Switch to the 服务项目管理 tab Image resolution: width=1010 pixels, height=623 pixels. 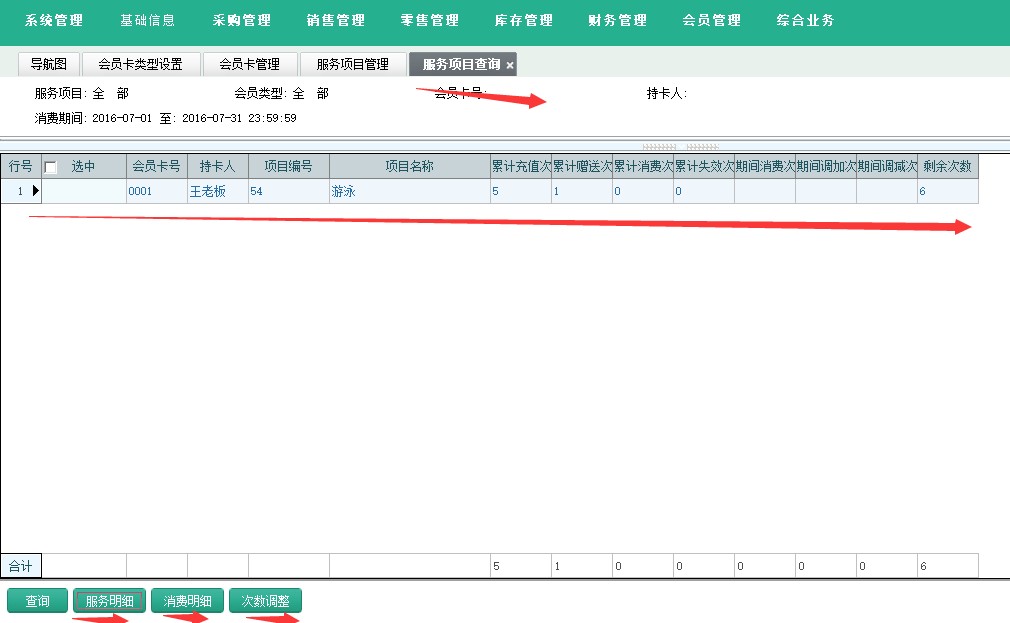pyautogui.click(x=352, y=64)
